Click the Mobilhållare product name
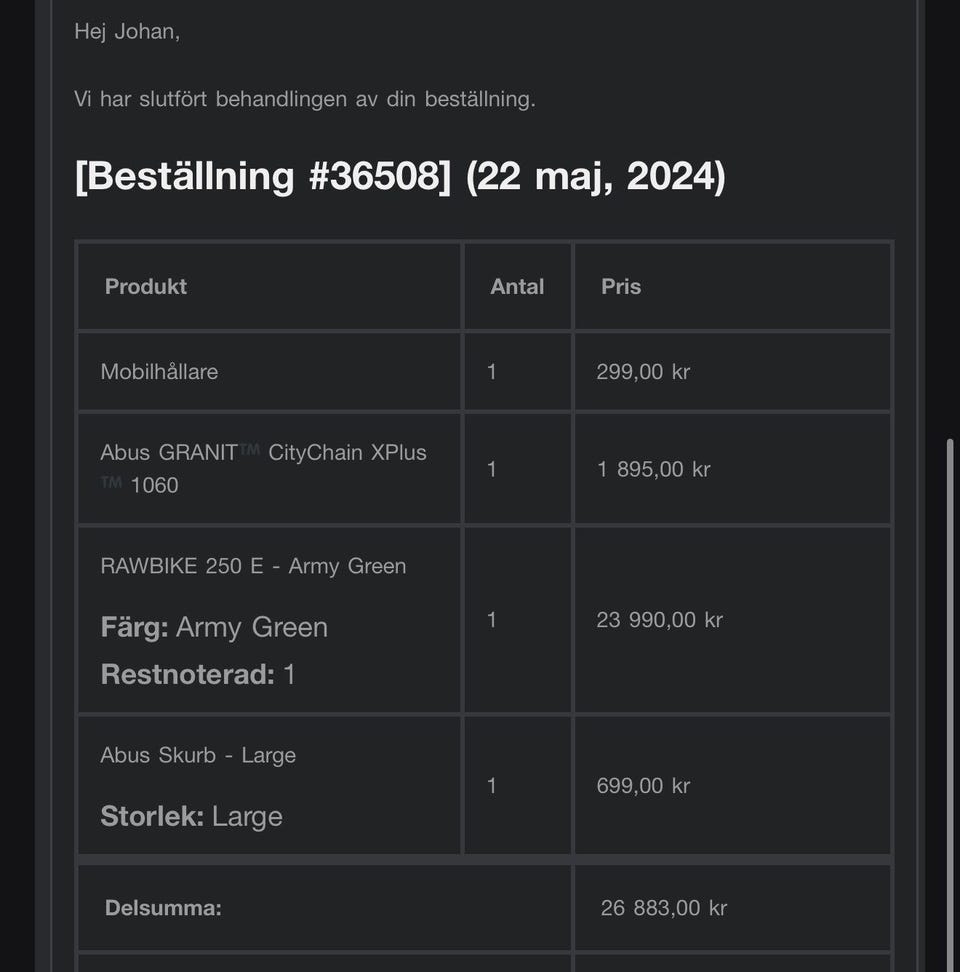Viewport: 960px width, 972px height. (x=159, y=371)
